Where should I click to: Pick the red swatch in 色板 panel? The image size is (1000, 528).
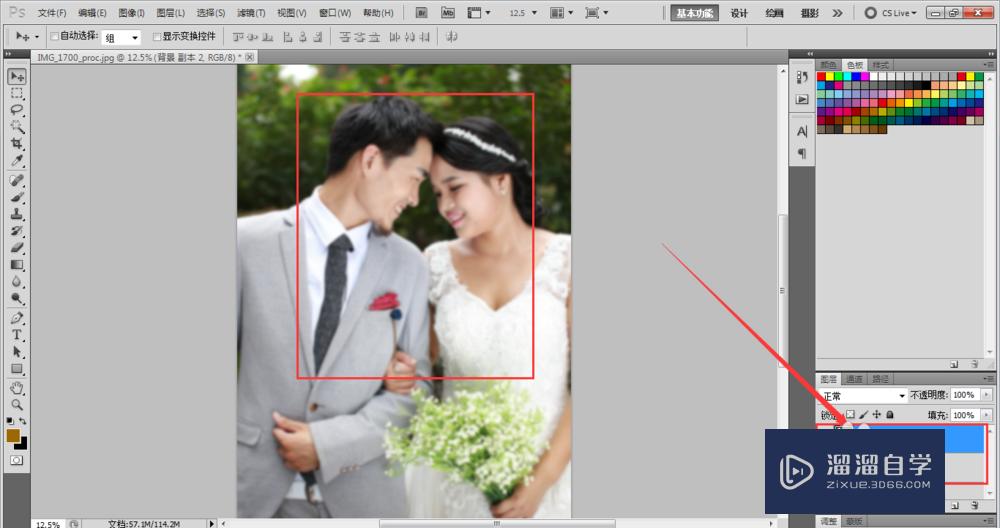point(821,77)
